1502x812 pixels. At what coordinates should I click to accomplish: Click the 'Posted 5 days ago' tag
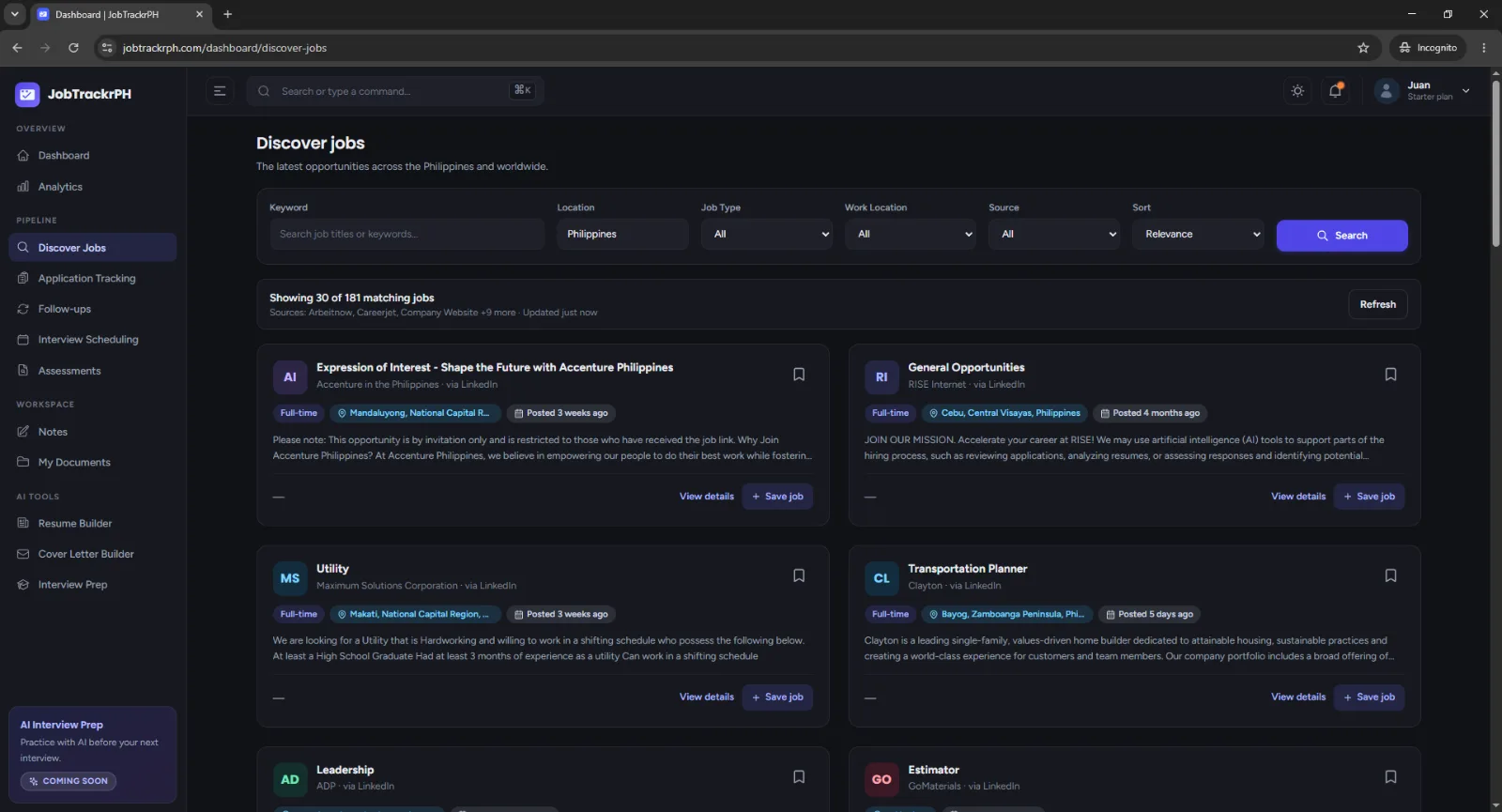coord(1149,615)
